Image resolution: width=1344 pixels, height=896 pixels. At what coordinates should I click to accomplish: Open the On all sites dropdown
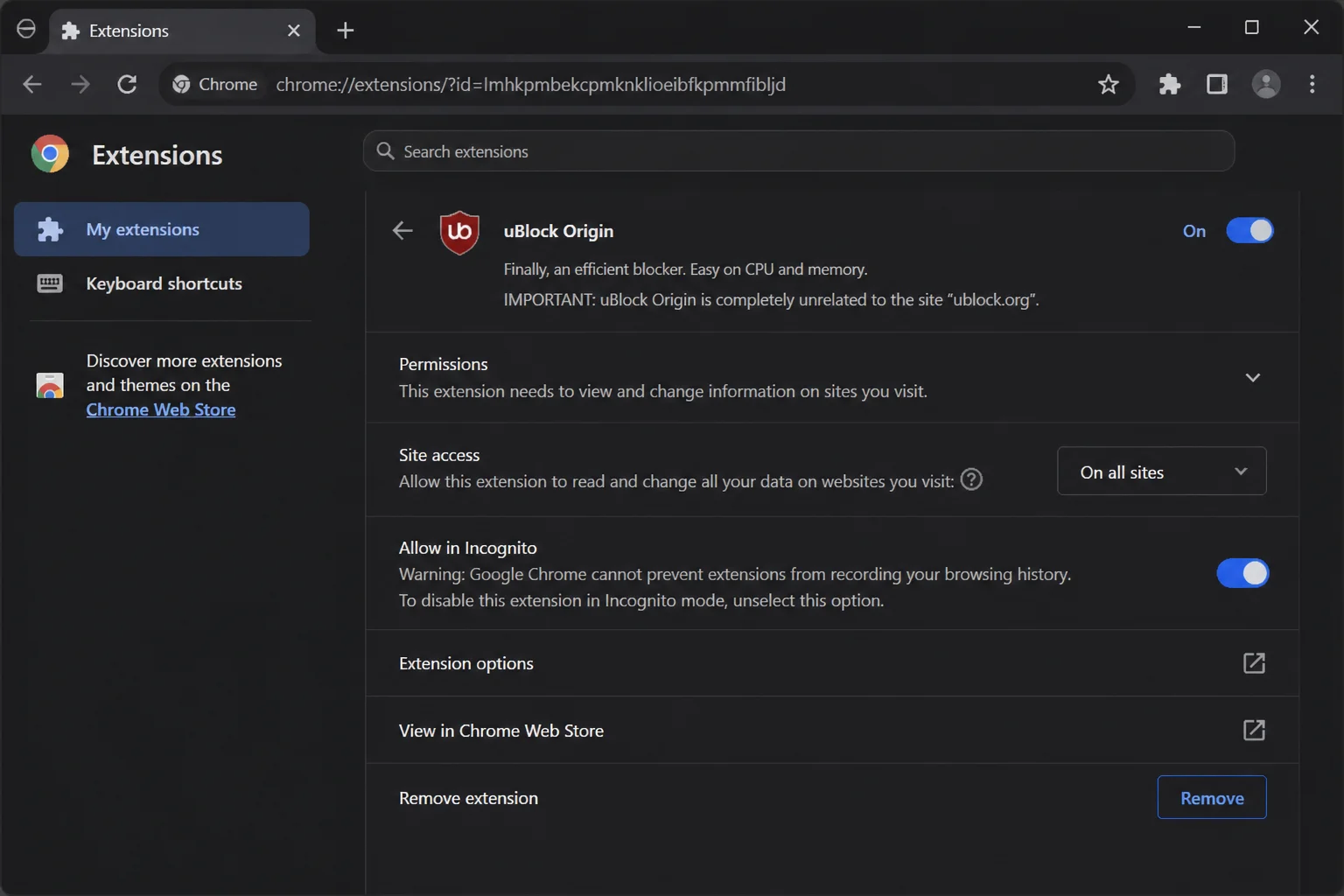tap(1161, 471)
